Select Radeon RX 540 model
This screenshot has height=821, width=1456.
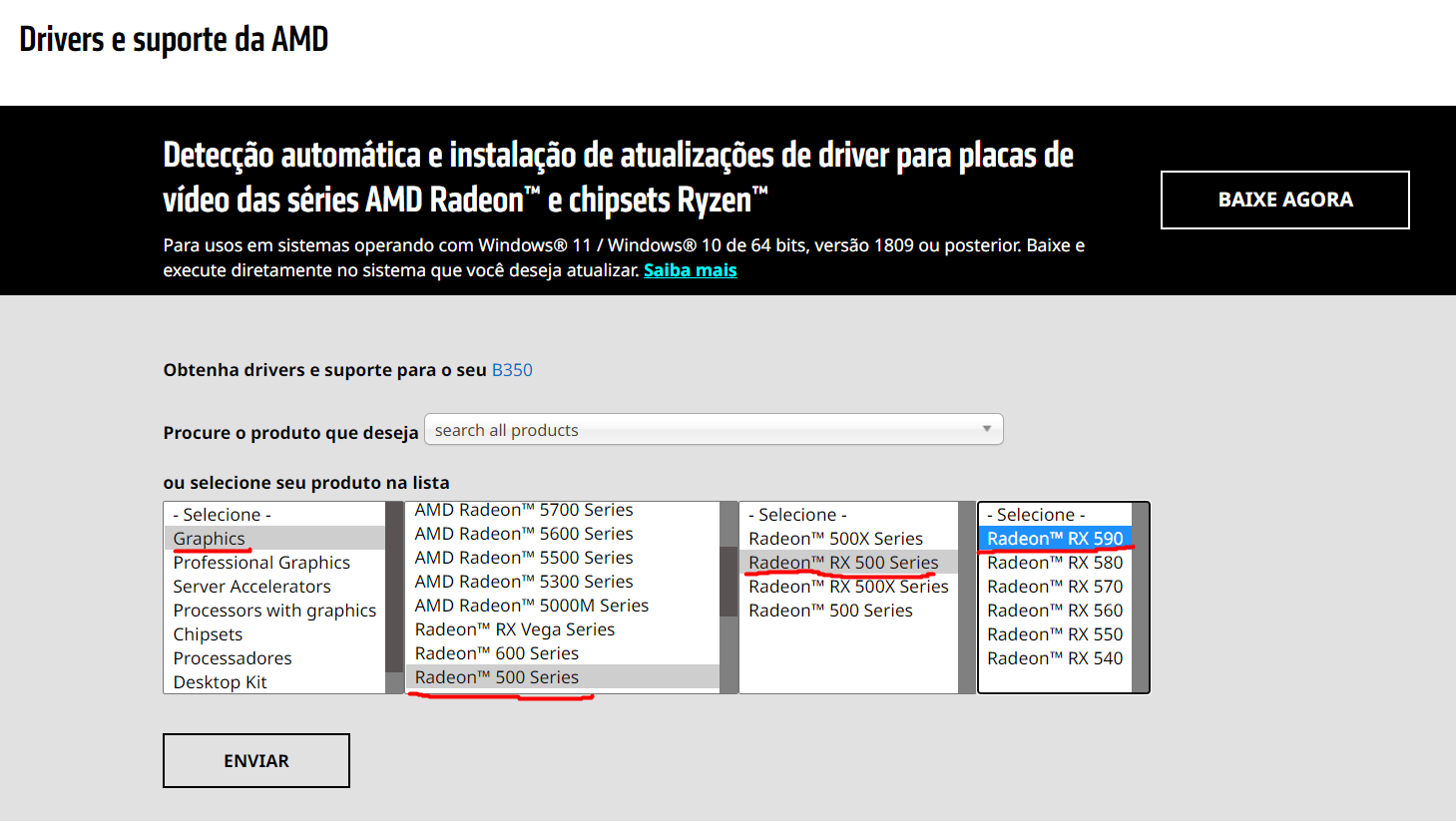click(x=1055, y=658)
